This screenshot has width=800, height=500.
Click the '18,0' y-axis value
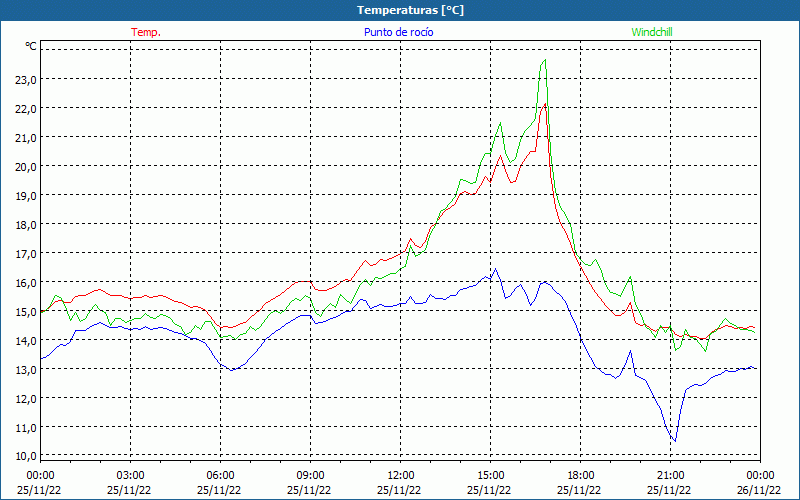[x=26, y=225]
